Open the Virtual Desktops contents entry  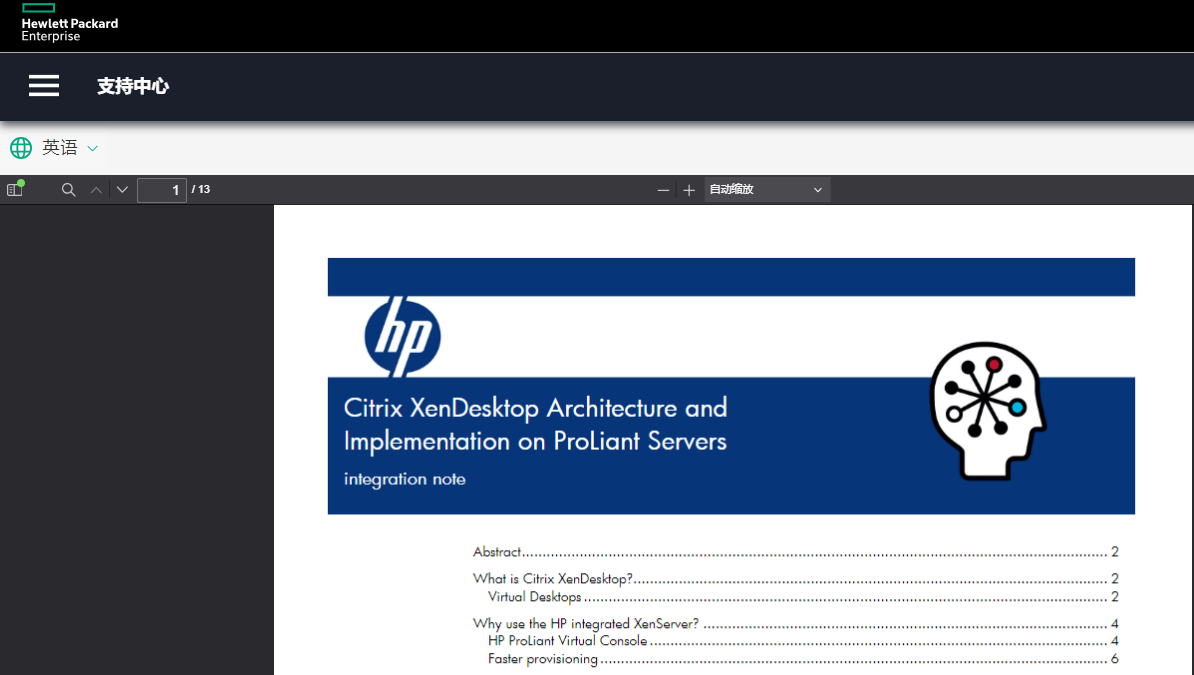[803, 597]
